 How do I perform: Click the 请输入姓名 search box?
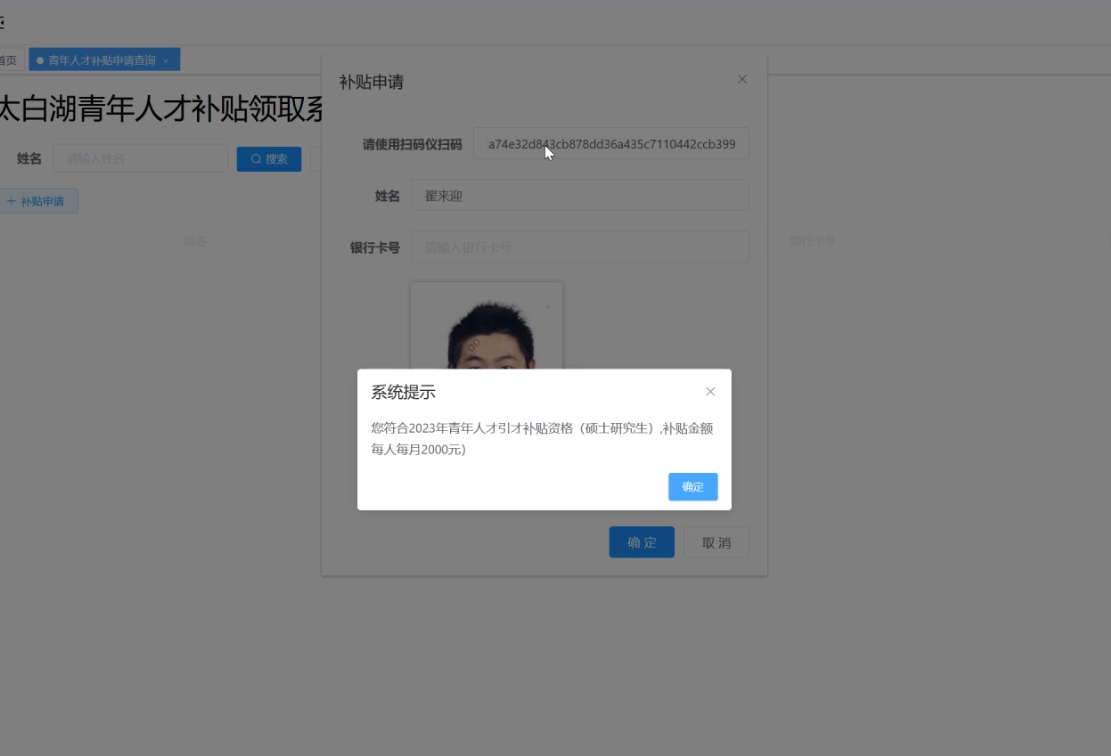[x=140, y=159]
